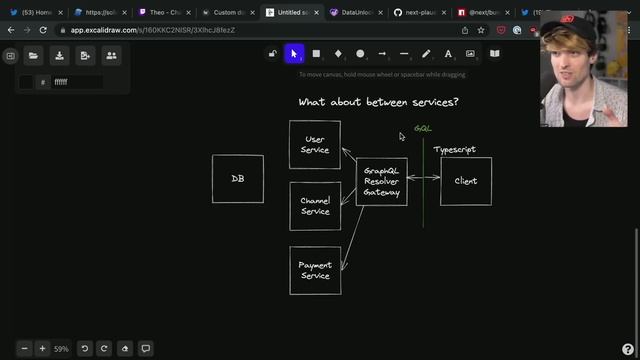Screen dimensions: 640x360
Task: Select the Pencil draw tool
Action: coord(426,54)
